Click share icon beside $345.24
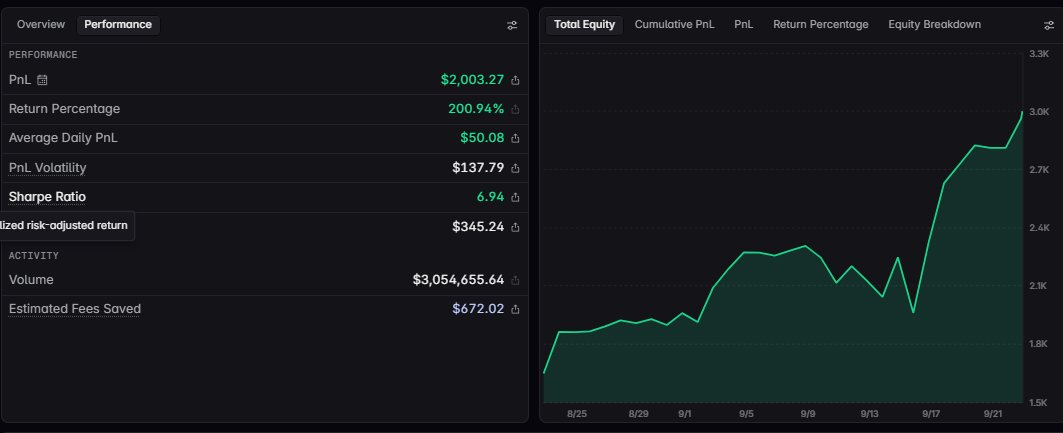The width and height of the screenshot is (1063, 433). [x=515, y=227]
